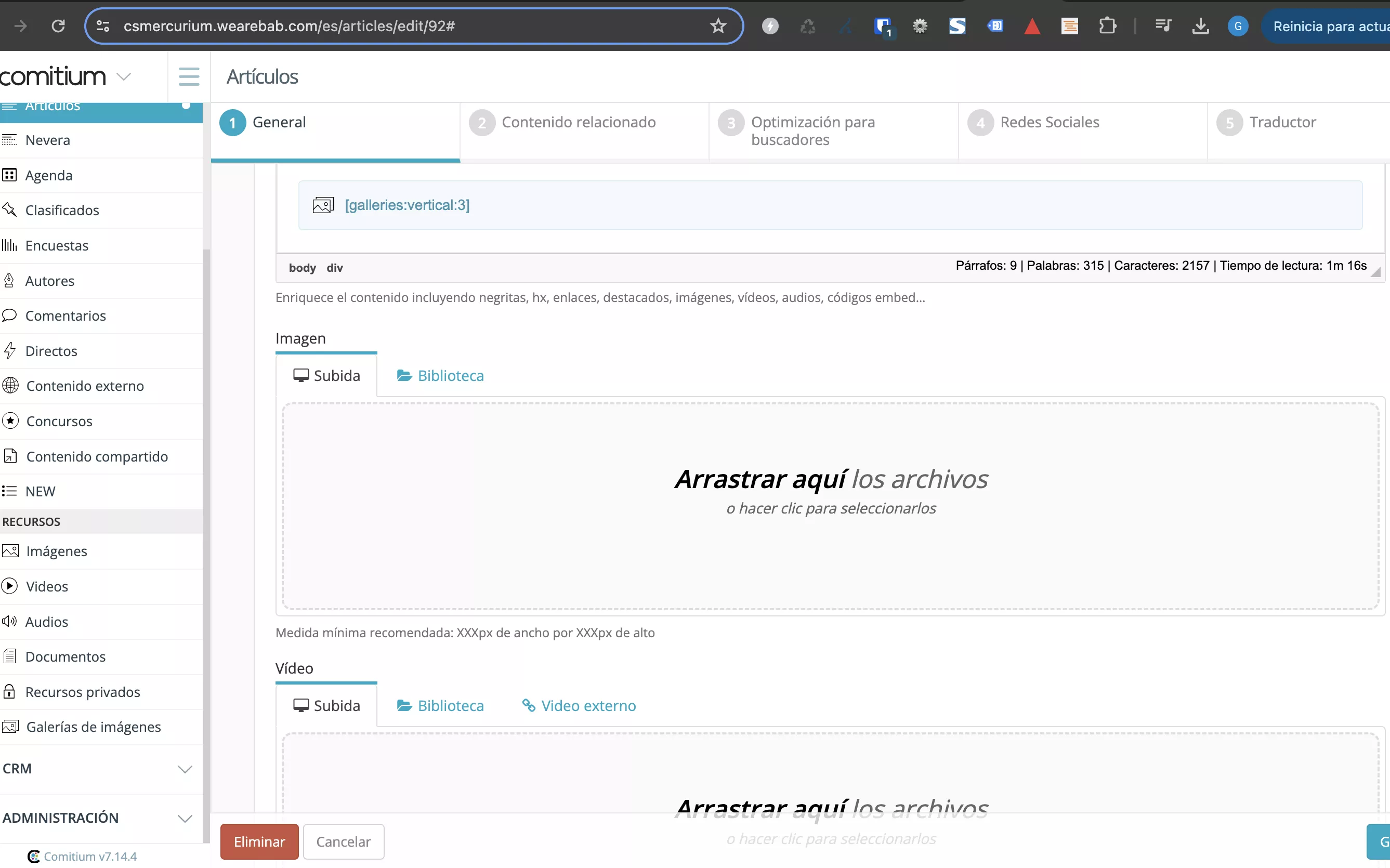This screenshot has height=868, width=1390.
Task: Expand the comitium logo dropdown
Action: coord(123,76)
